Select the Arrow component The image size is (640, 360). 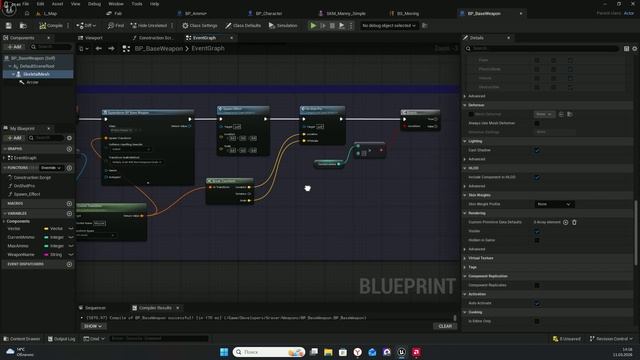pos(32,82)
